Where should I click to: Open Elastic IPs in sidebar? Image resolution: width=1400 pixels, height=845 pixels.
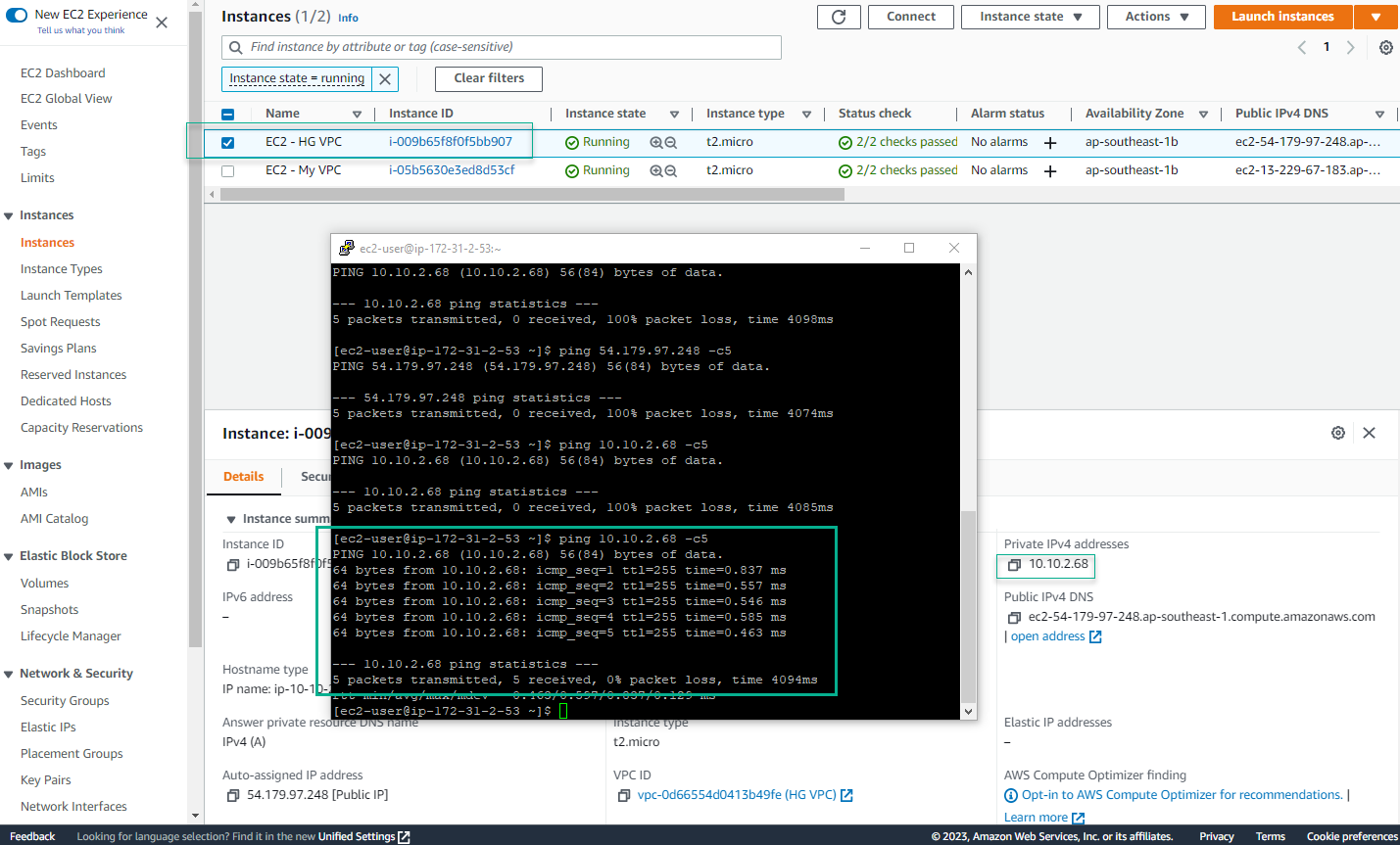(48, 728)
